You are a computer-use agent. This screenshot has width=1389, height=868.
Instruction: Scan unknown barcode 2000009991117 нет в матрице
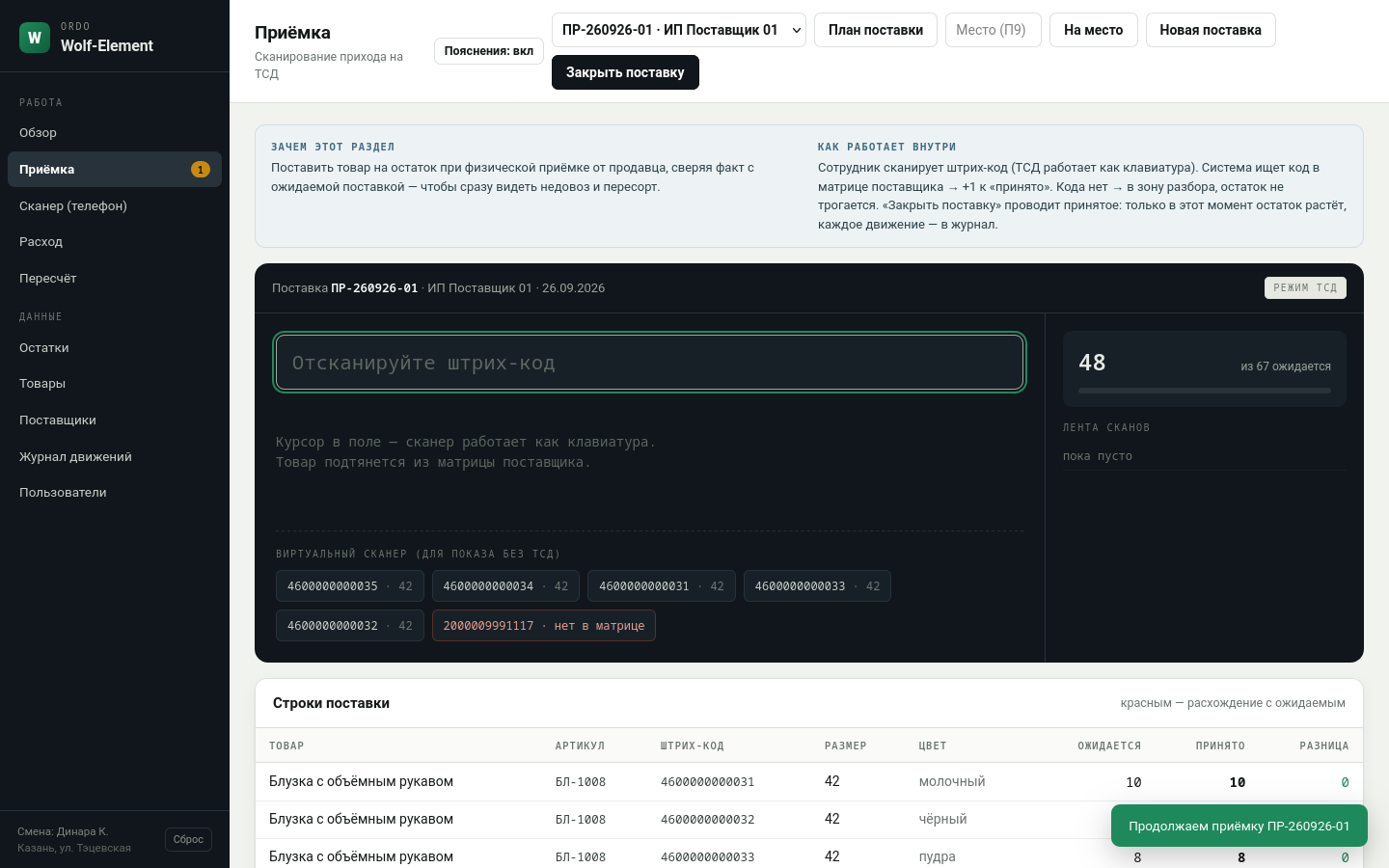[544, 626]
